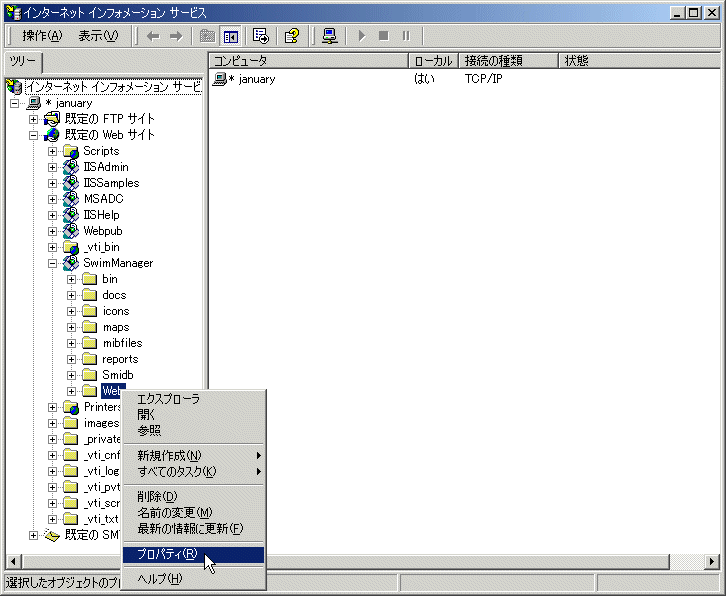Open the すべてのタスク(K) submenu
Image resolution: width=726 pixels, height=596 pixels.
(194, 472)
